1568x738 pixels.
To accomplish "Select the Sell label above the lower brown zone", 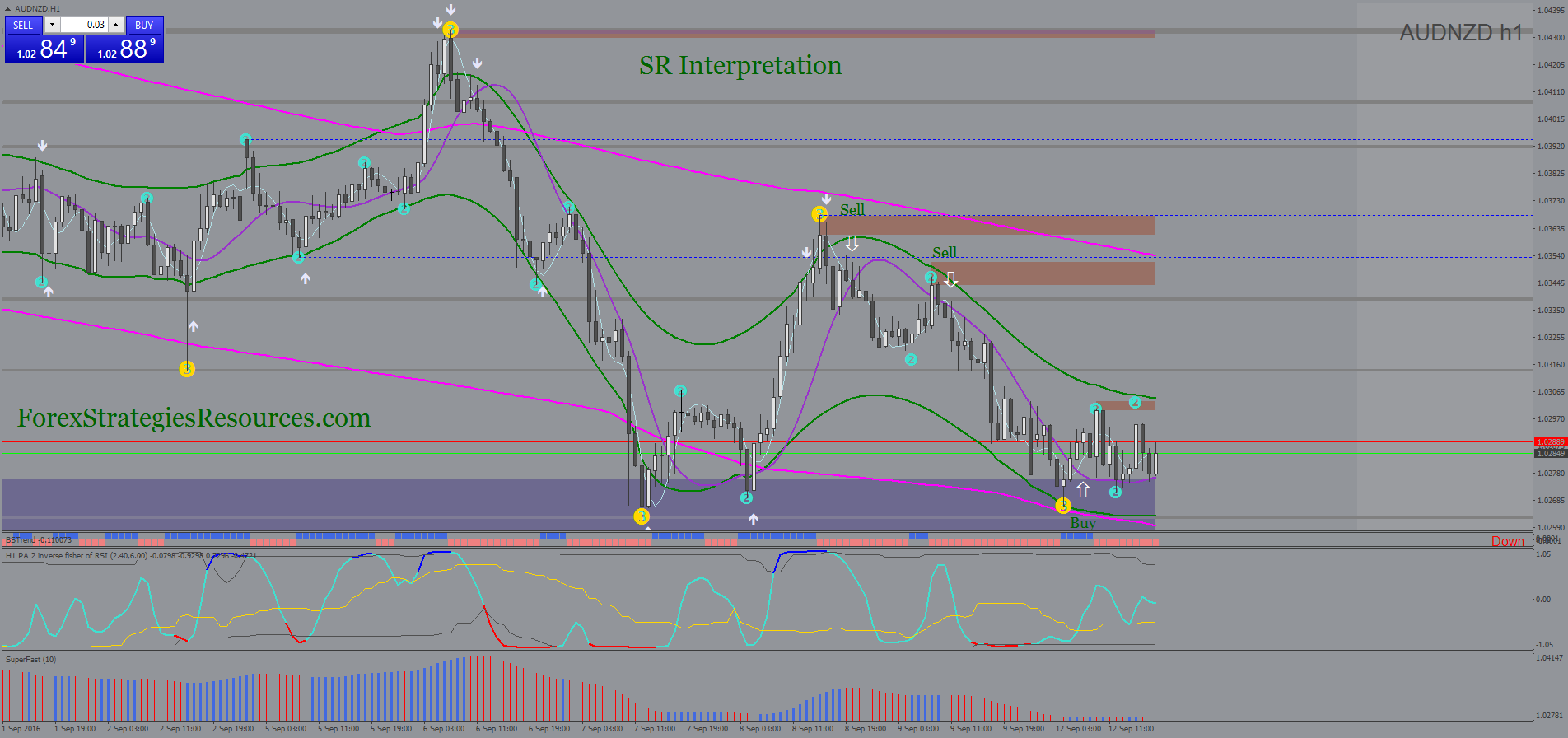I will pos(945,252).
